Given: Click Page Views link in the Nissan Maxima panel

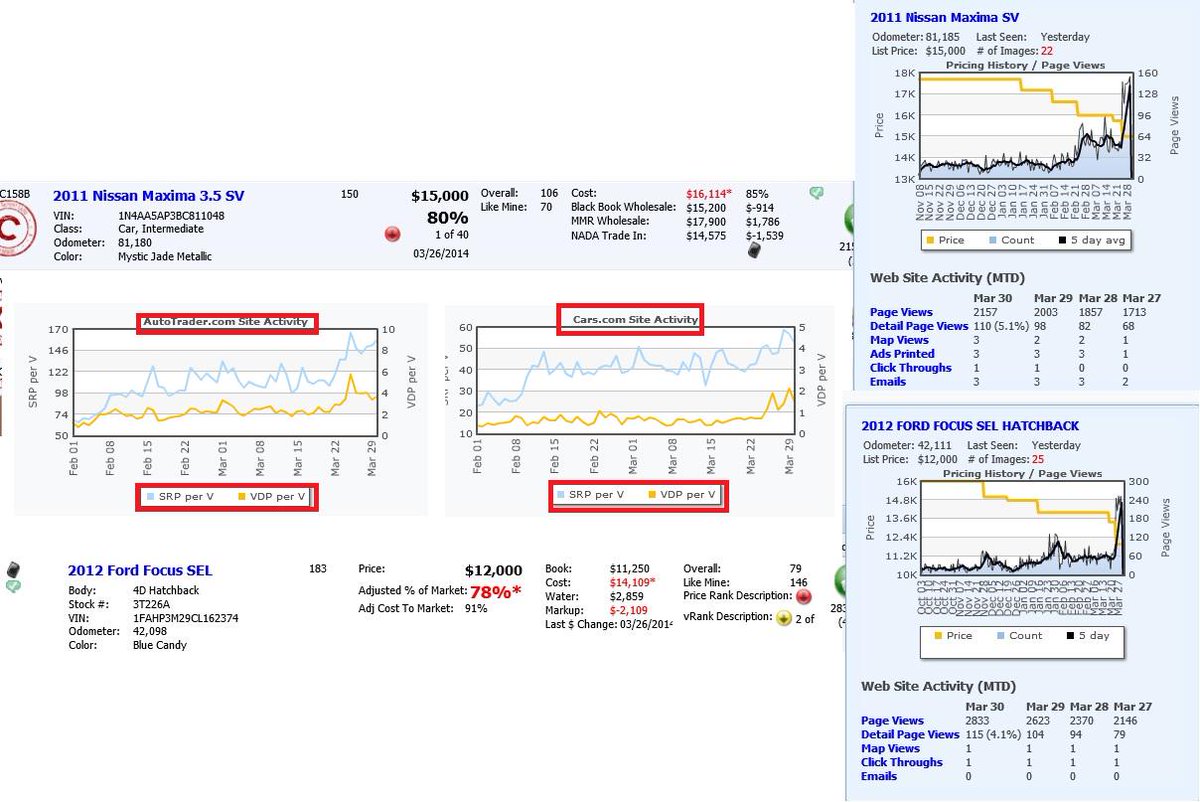Looking at the screenshot, I should click(x=900, y=312).
